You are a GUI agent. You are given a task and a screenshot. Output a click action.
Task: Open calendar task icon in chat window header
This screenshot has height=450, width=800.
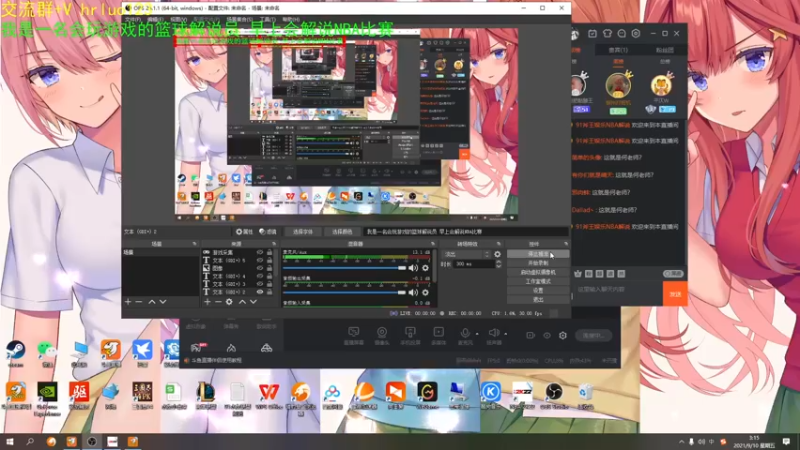592,34
